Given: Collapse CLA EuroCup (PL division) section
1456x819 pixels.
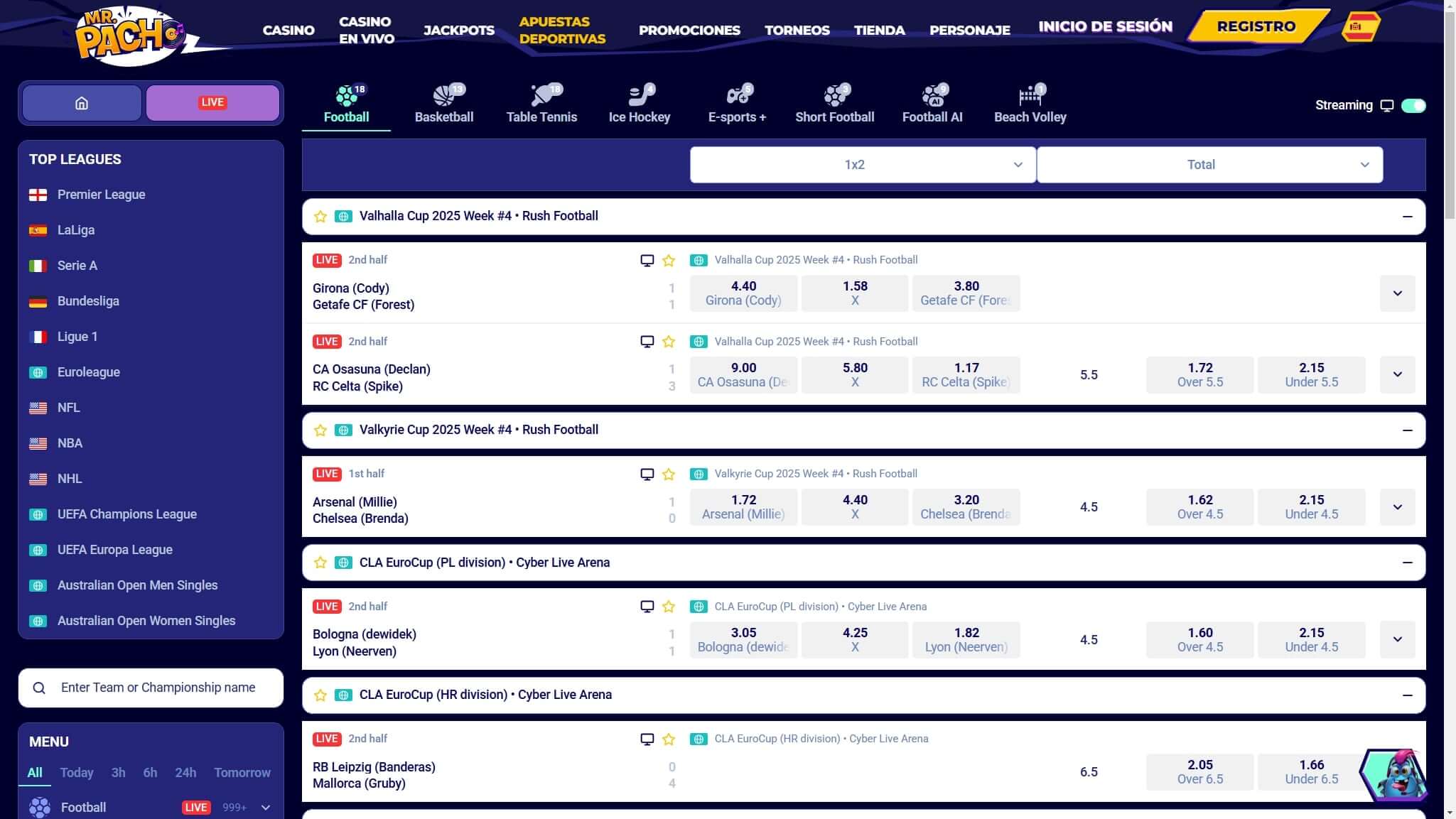Looking at the screenshot, I should point(1407,563).
